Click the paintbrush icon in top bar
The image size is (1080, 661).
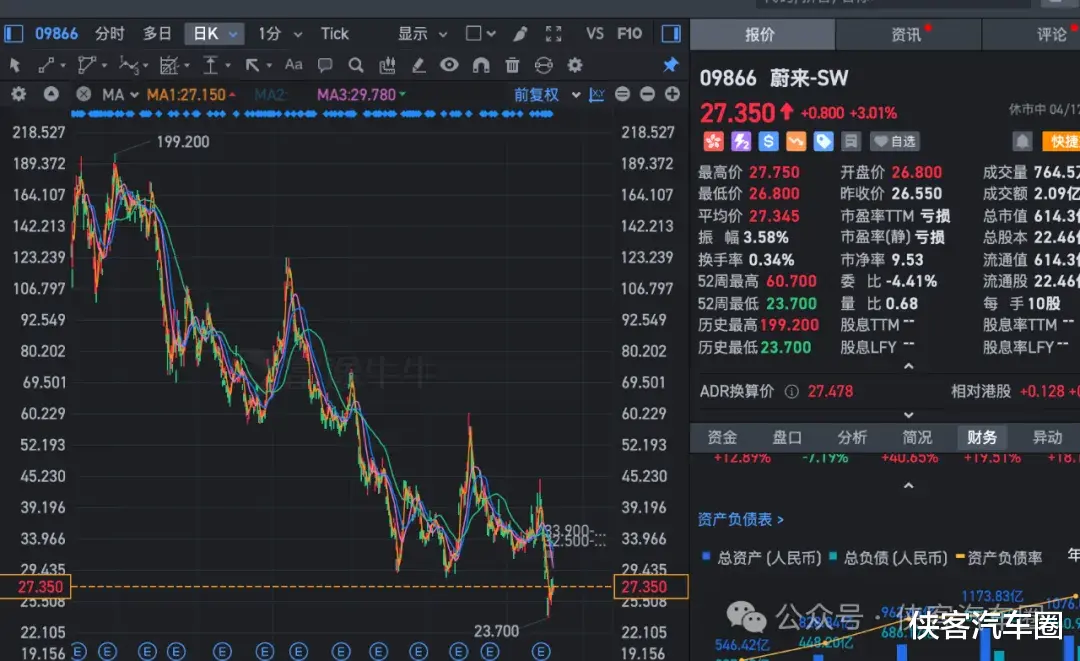tap(521, 34)
